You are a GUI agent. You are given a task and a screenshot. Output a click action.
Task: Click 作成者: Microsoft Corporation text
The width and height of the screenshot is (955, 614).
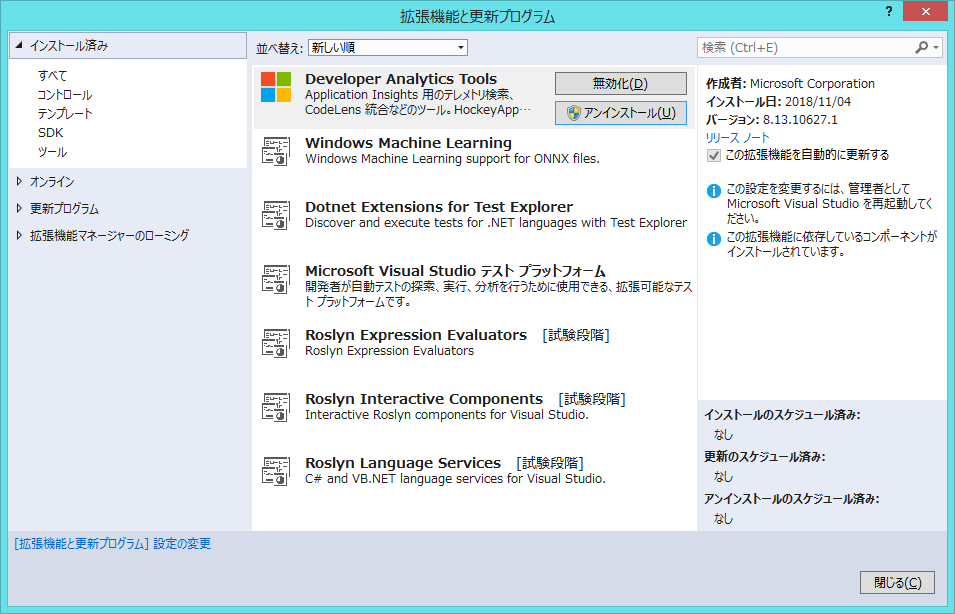point(790,83)
